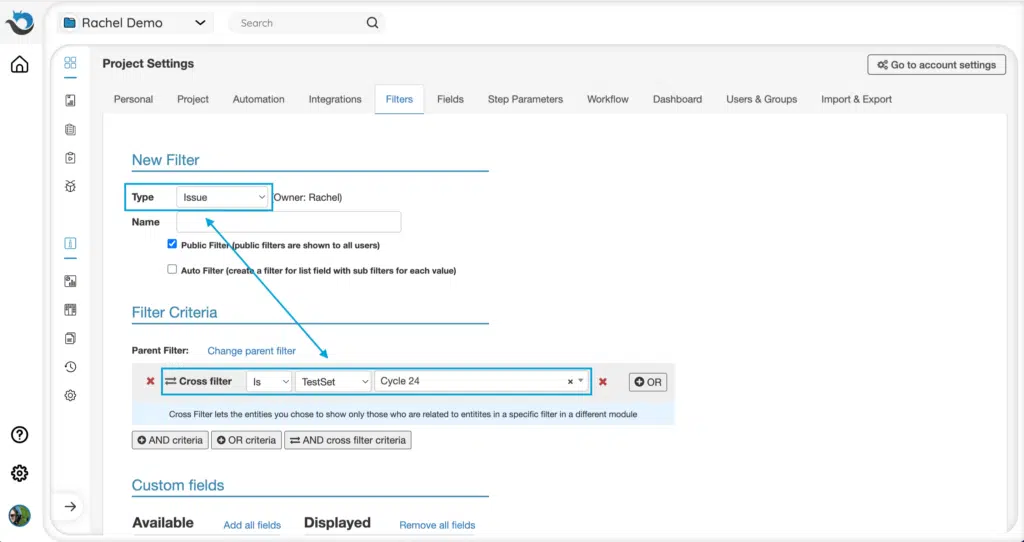Click the settings gear icon at bottom left
The image size is (1024, 542).
click(x=19, y=473)
